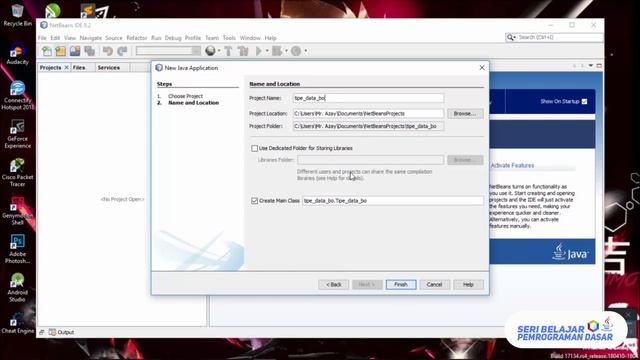This screenshot has height=360, width=640.
Task: Click New Project toolbar icon in NetBeans
Action: pos(60,51)
